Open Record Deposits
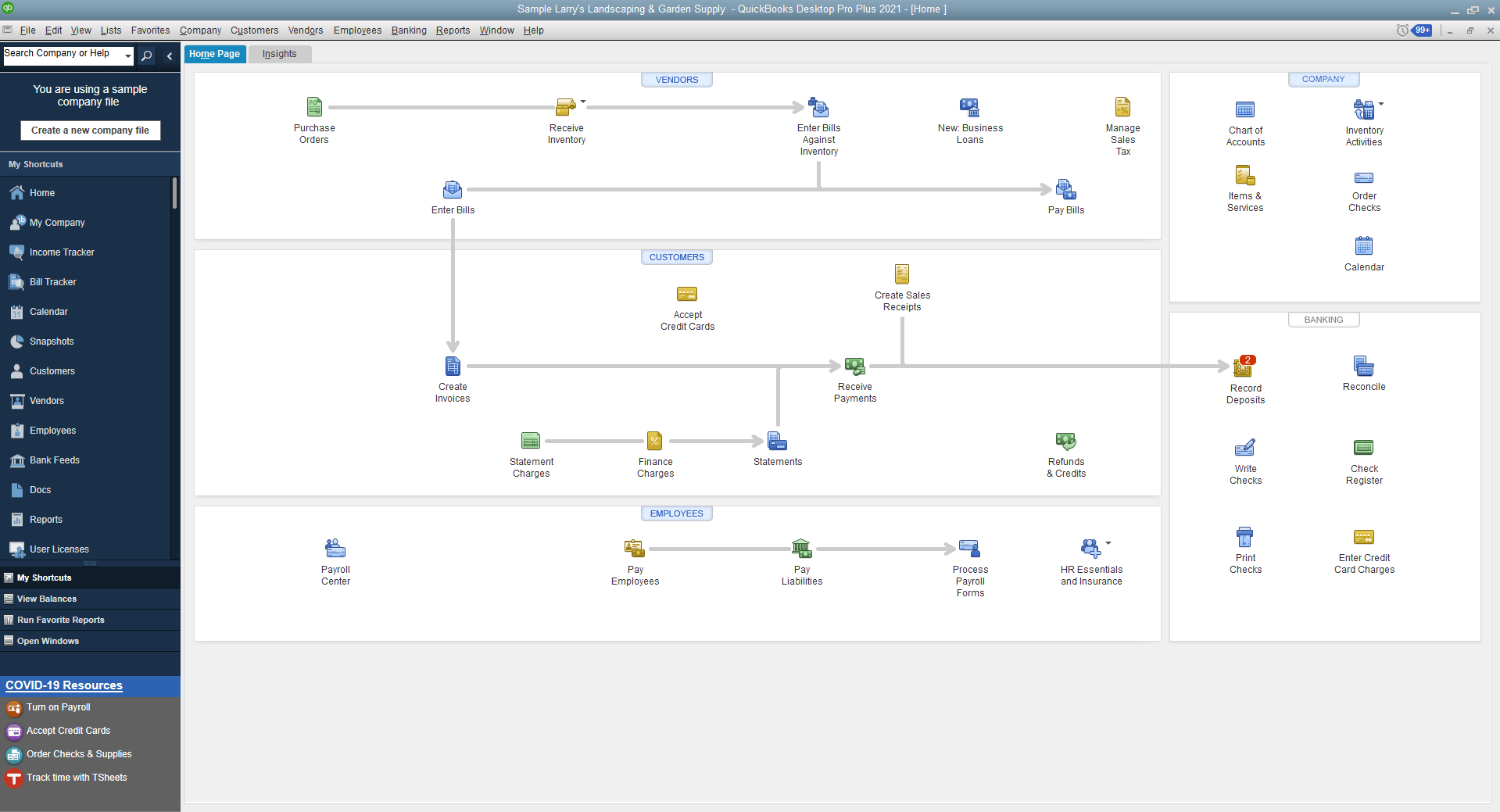 tap(1244, 374)
